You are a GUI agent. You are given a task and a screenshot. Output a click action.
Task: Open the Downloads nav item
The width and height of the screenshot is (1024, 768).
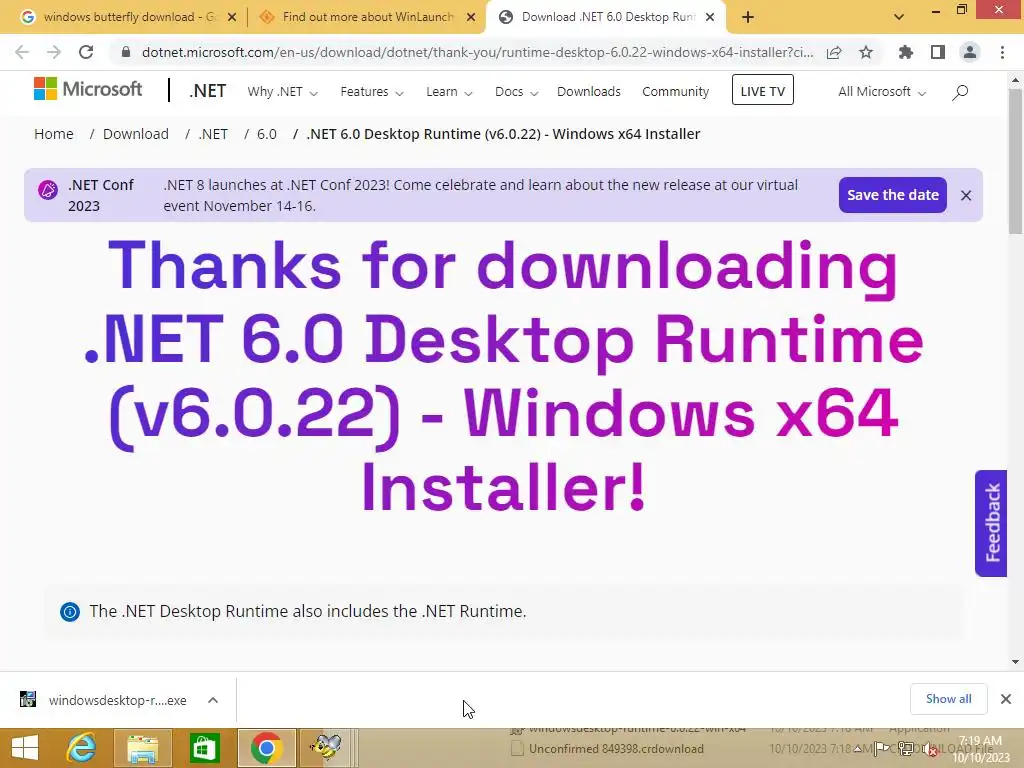pos(588,92)
